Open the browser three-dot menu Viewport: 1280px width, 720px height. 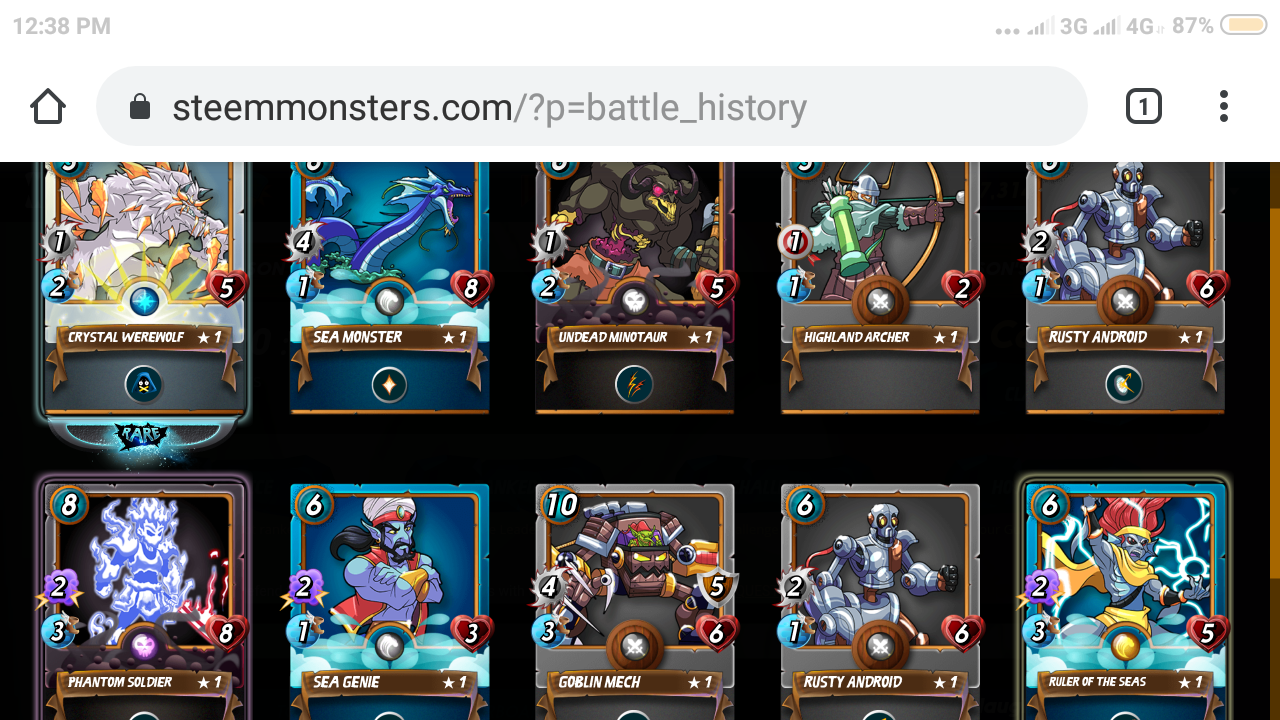[x=1224, y=106]
